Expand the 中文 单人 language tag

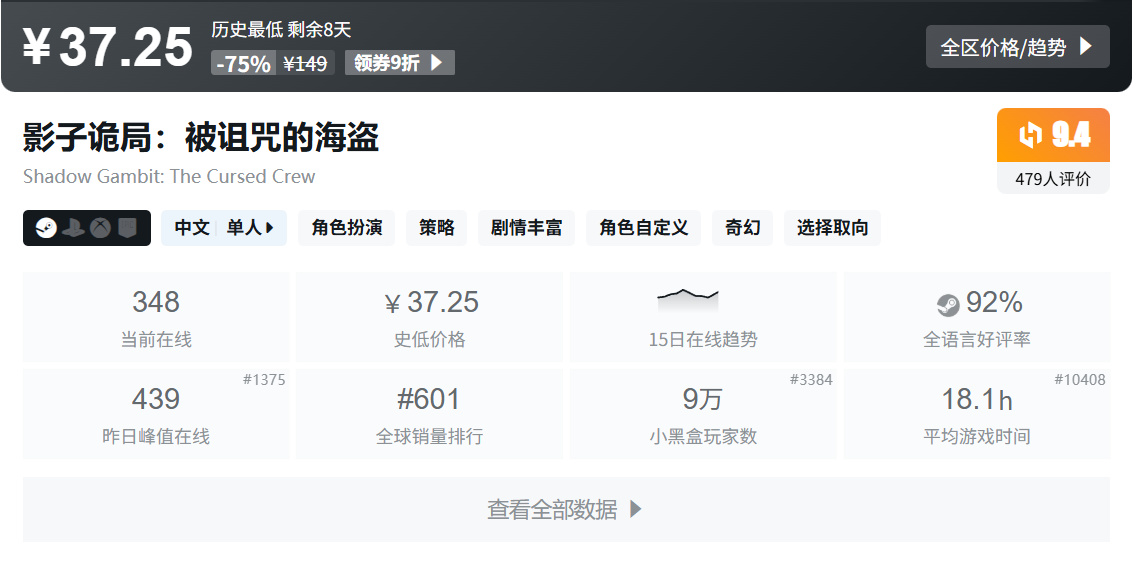click(224, 228)
